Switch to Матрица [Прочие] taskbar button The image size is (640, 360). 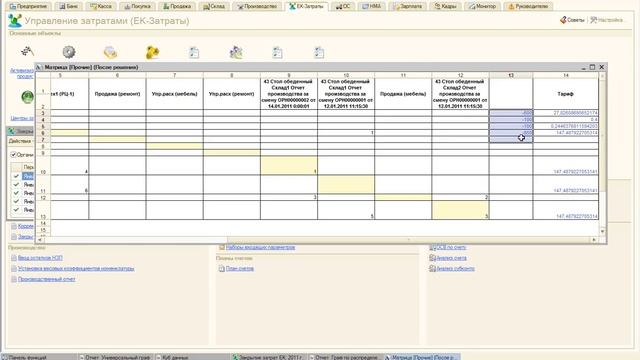click(422, 357)
